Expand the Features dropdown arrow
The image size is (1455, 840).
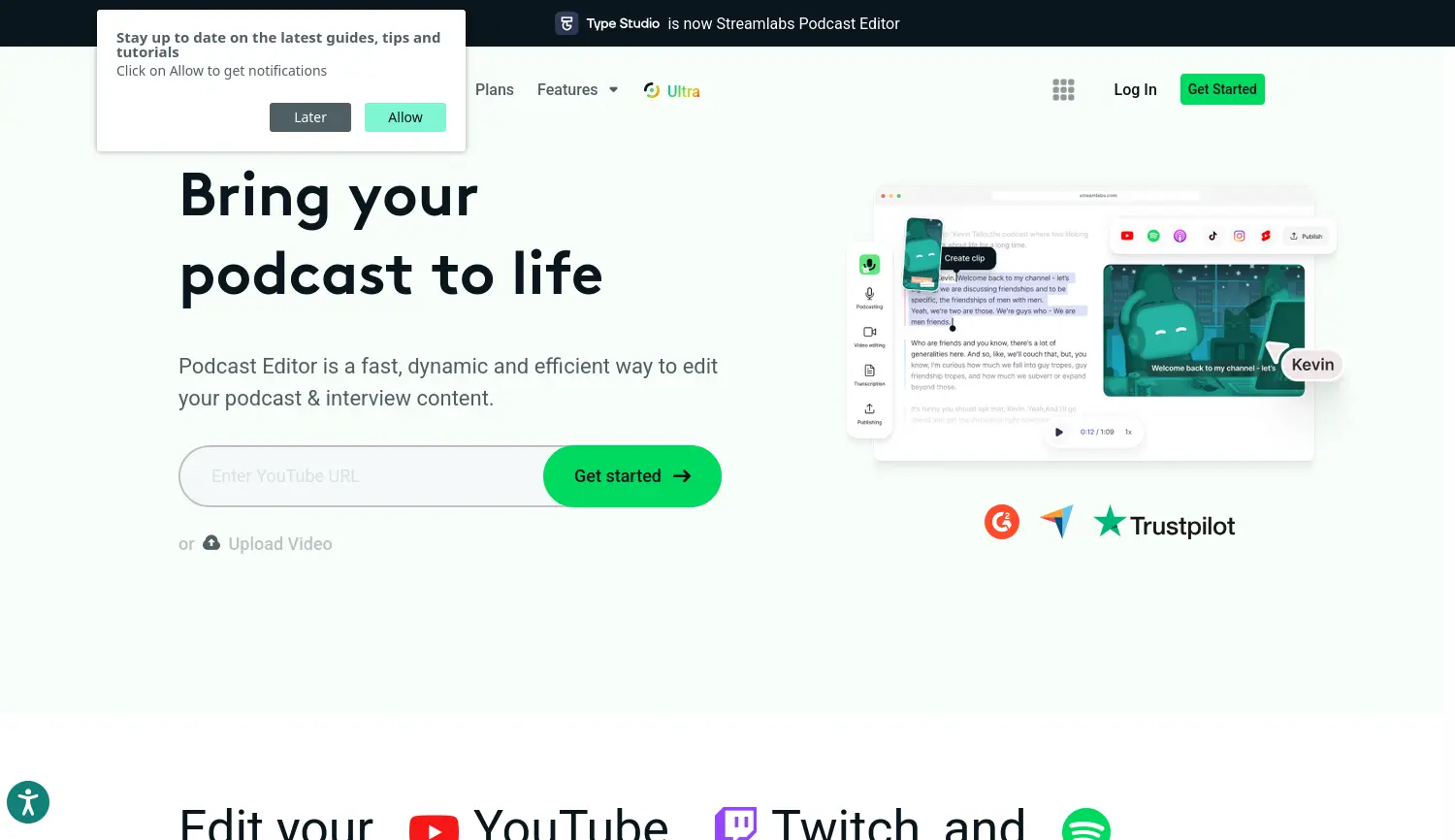coord(613,90)
